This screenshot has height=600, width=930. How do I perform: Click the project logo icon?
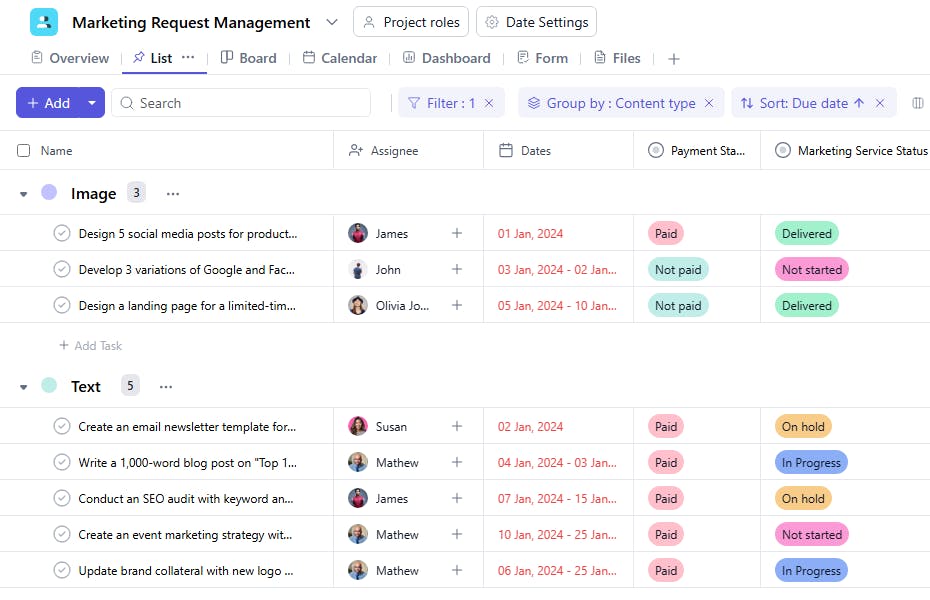[44, 22]
